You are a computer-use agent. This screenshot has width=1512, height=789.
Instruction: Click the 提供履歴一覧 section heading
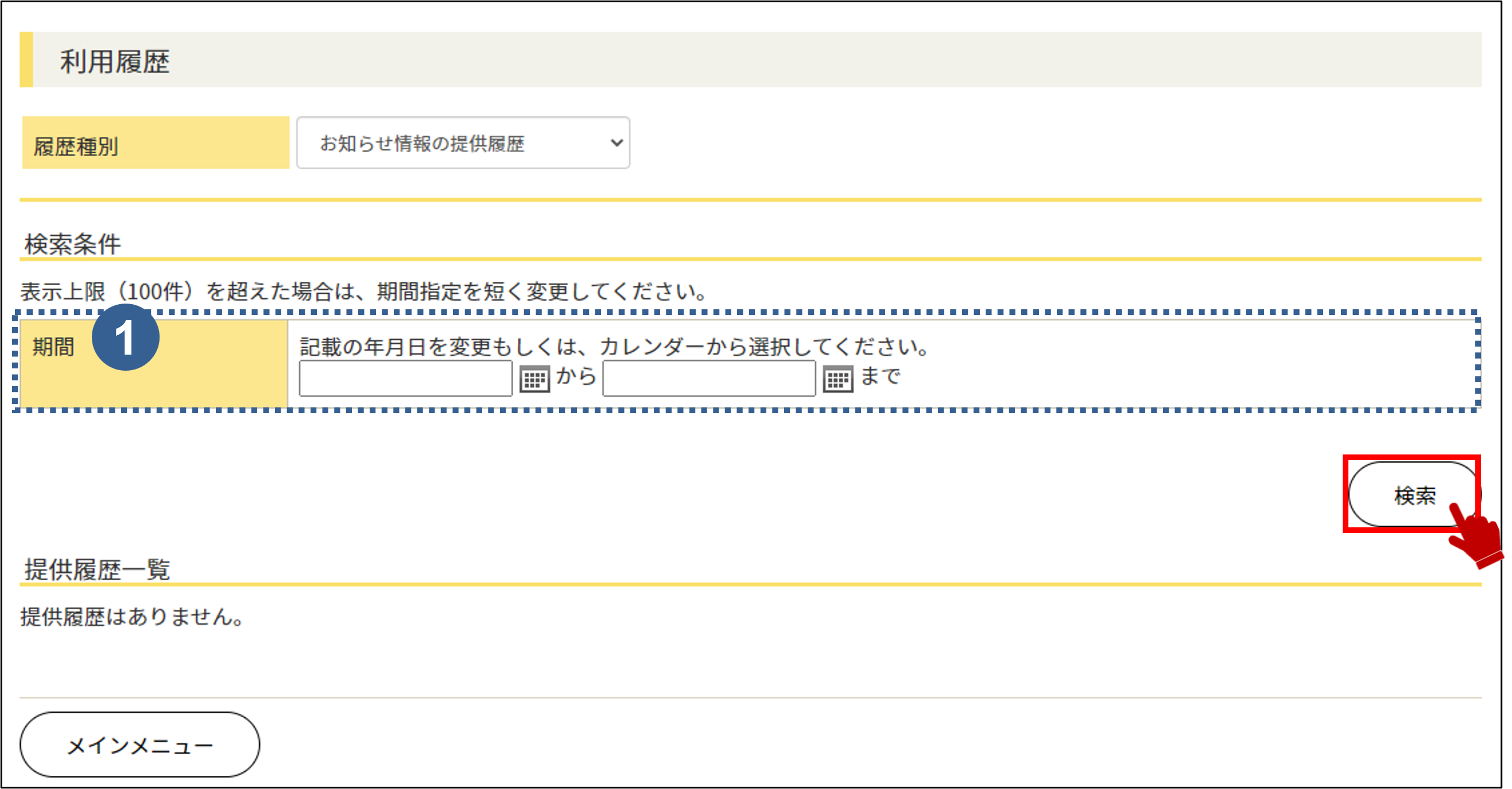[x=98, y=569]
